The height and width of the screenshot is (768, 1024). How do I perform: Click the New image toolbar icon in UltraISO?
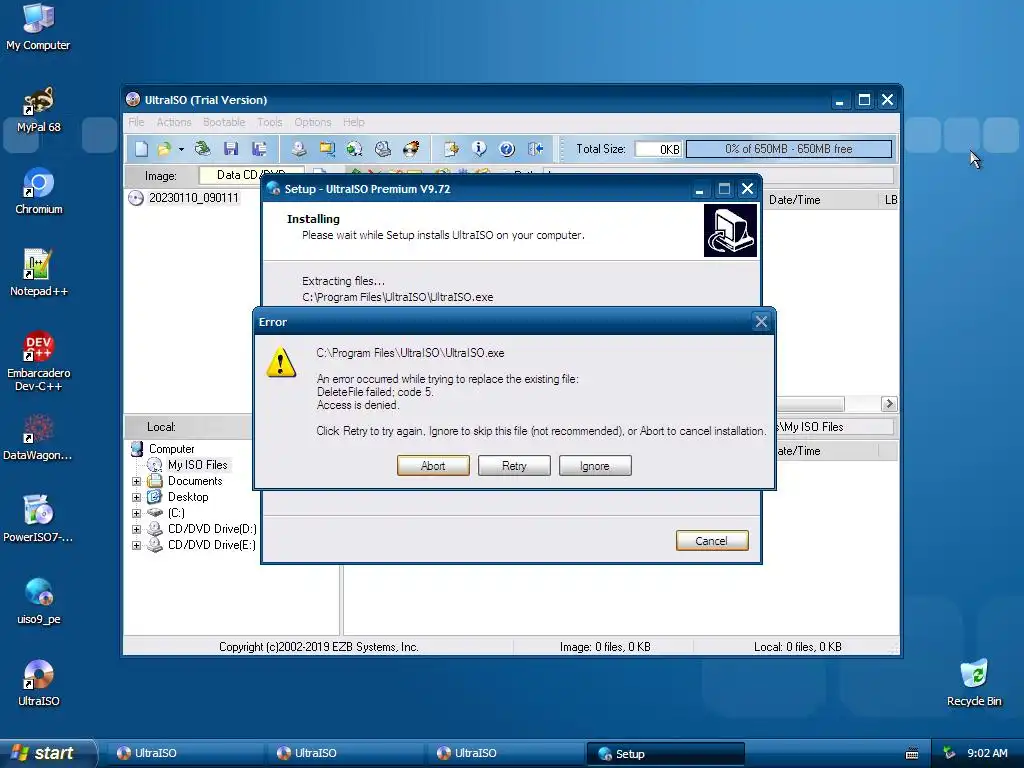[x=142, y=149]
